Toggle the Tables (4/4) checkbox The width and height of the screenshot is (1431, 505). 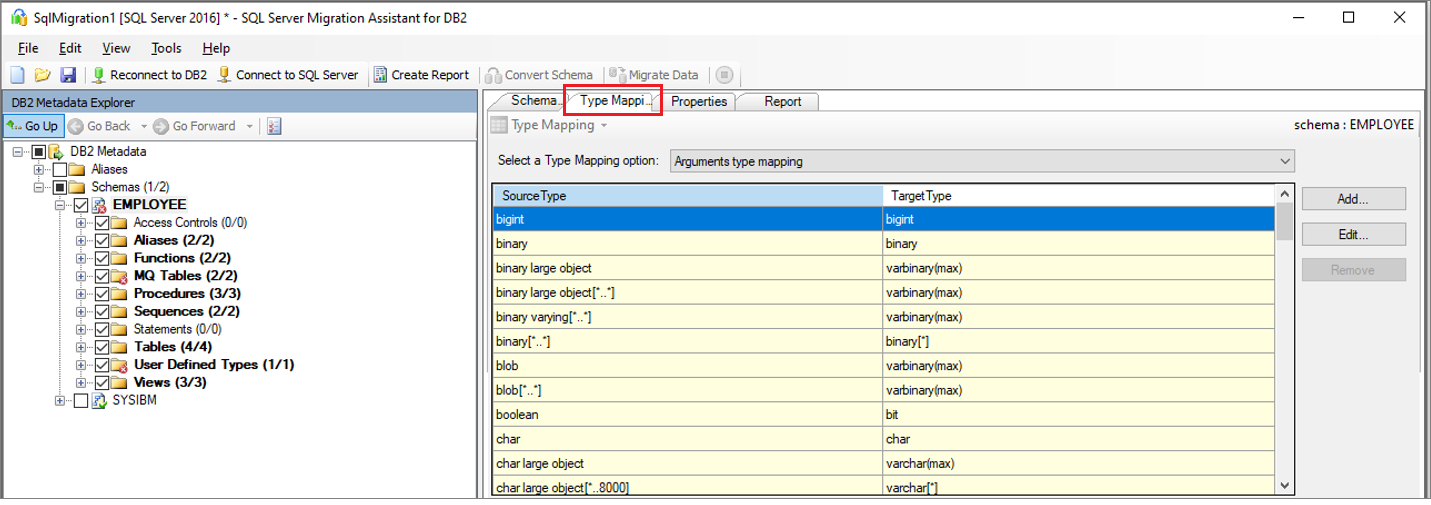(102, 347)
